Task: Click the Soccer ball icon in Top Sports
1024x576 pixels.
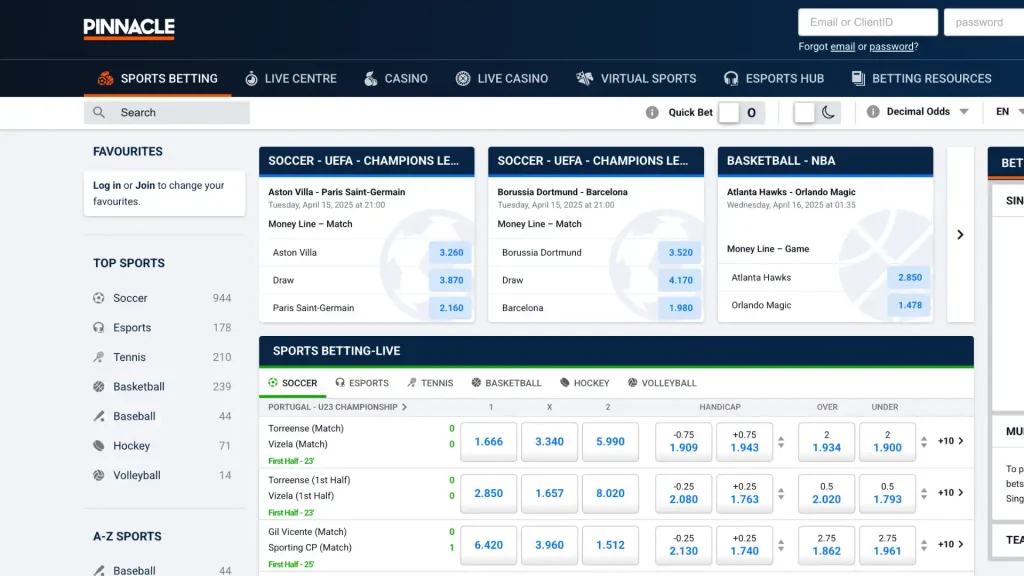Action: (99, 298)
